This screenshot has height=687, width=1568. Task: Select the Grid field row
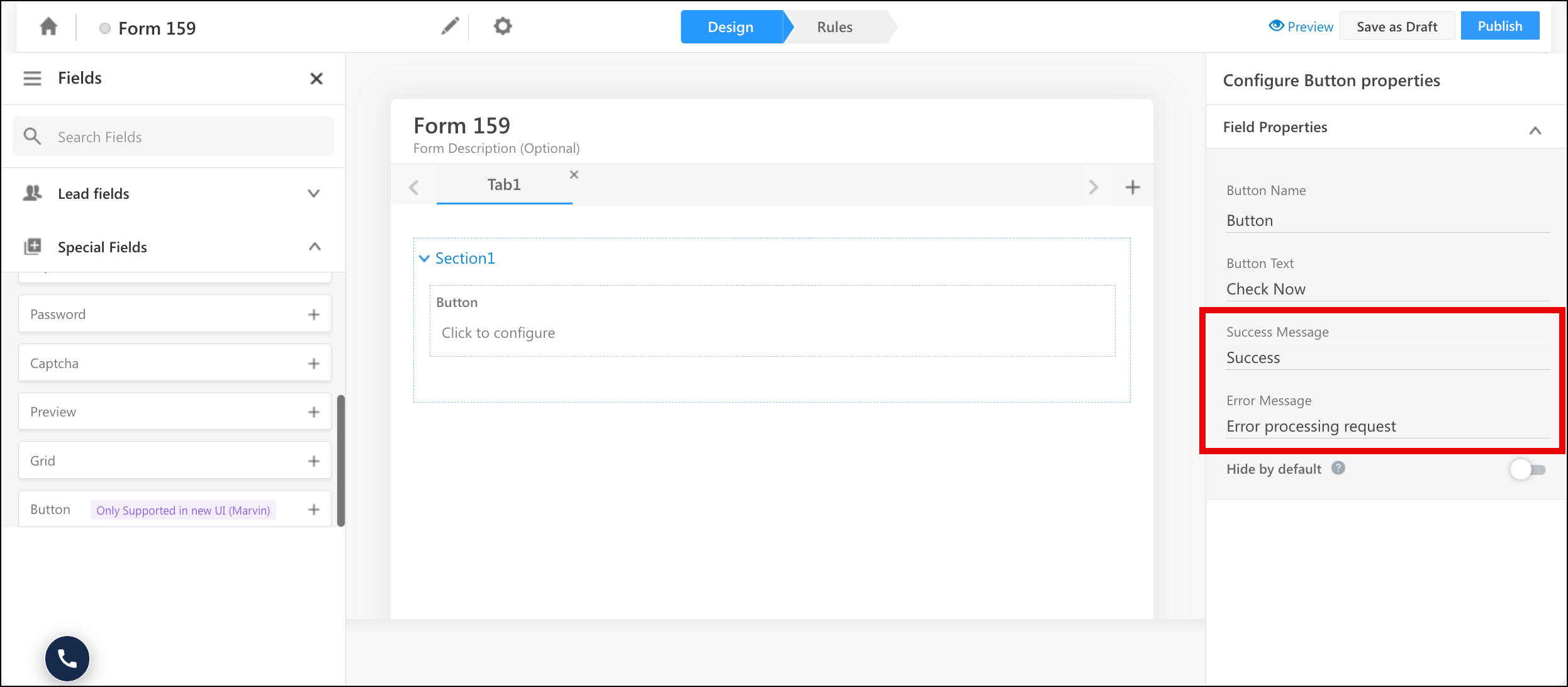pyautogui.click(x=175, y=461)
